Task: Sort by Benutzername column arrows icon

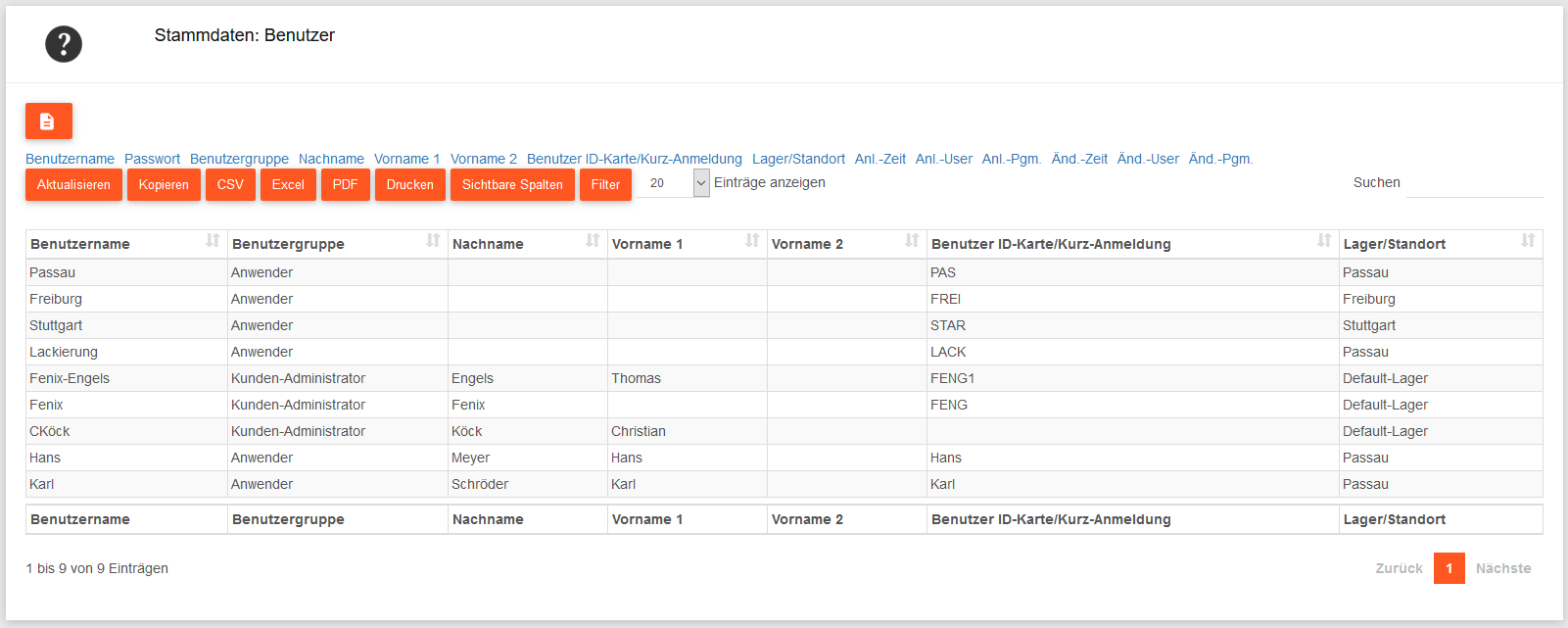Action: pos(213,241)
